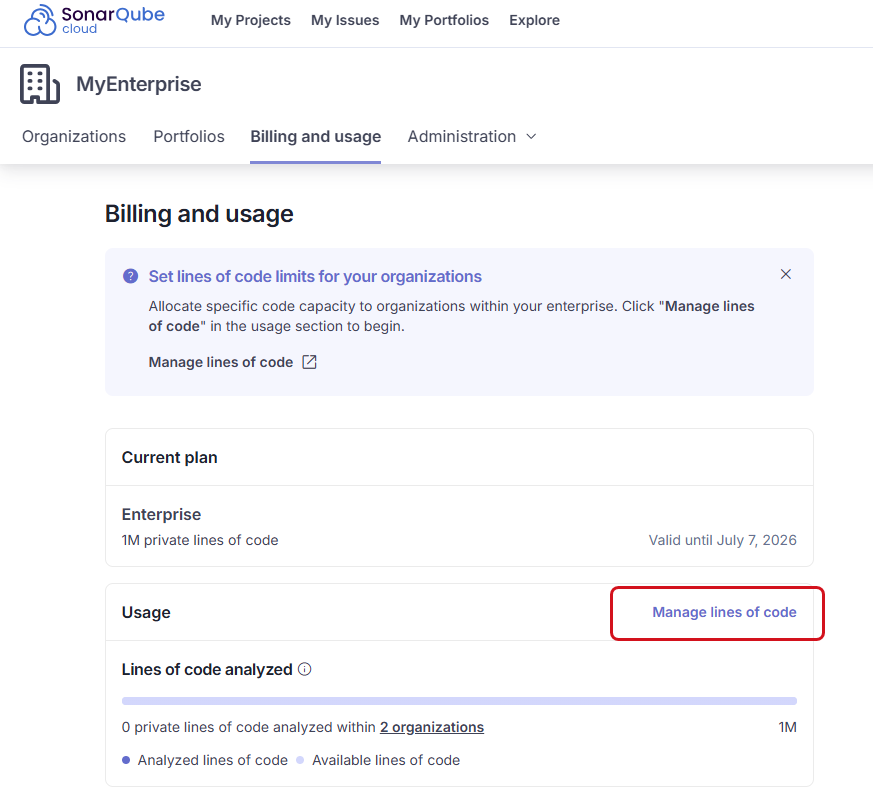Screen dimensions: 873x797
Task: Click the 'Valid until July 7, 2026' text
Action: pos(722,540)
